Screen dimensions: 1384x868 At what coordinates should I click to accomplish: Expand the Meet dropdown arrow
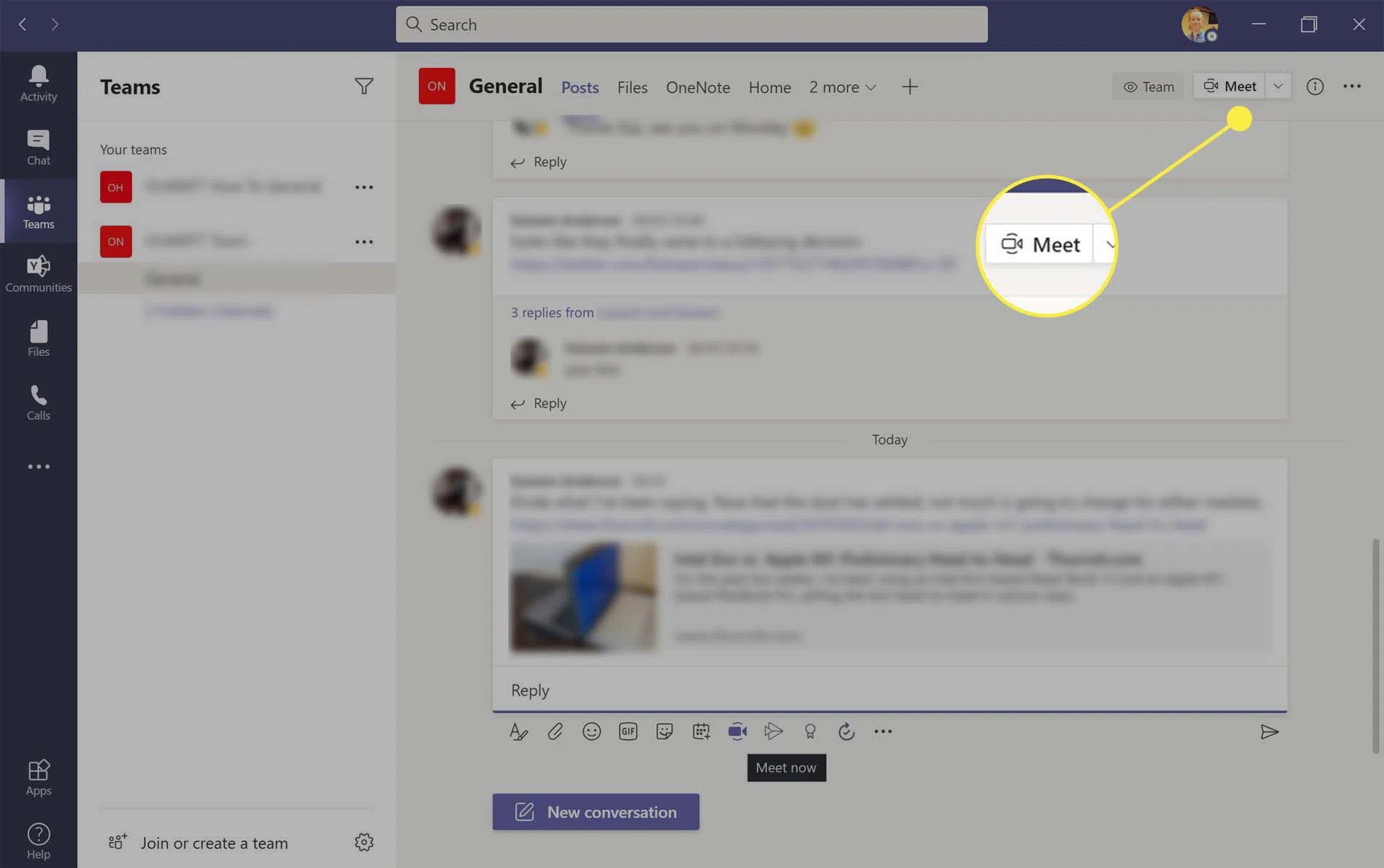(x=1278, y=87)
